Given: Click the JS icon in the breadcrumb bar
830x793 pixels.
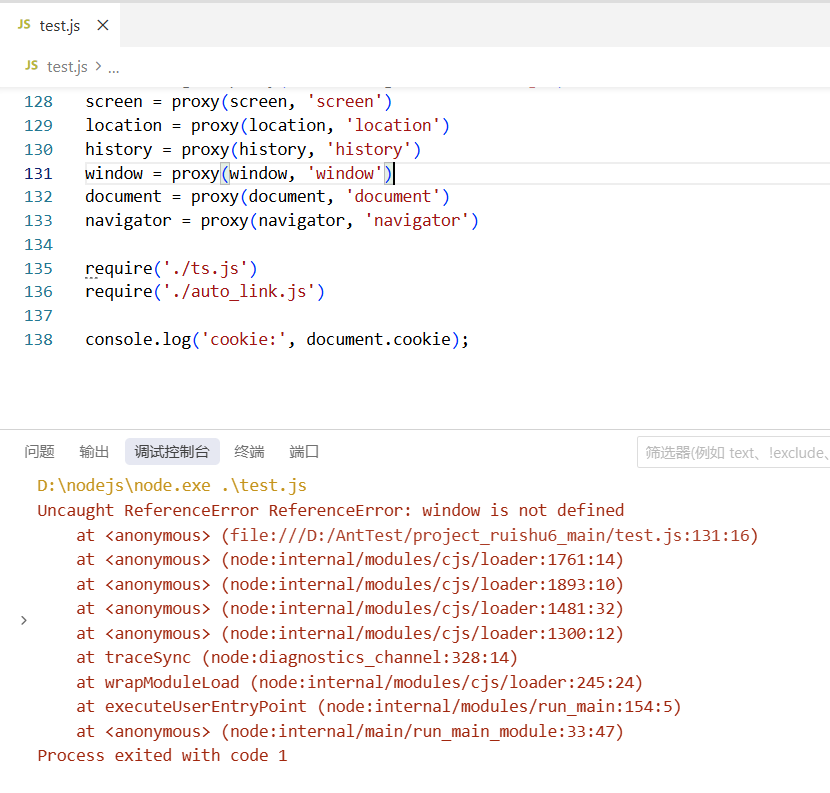Looking at the screenshot, I should point(31,66).
